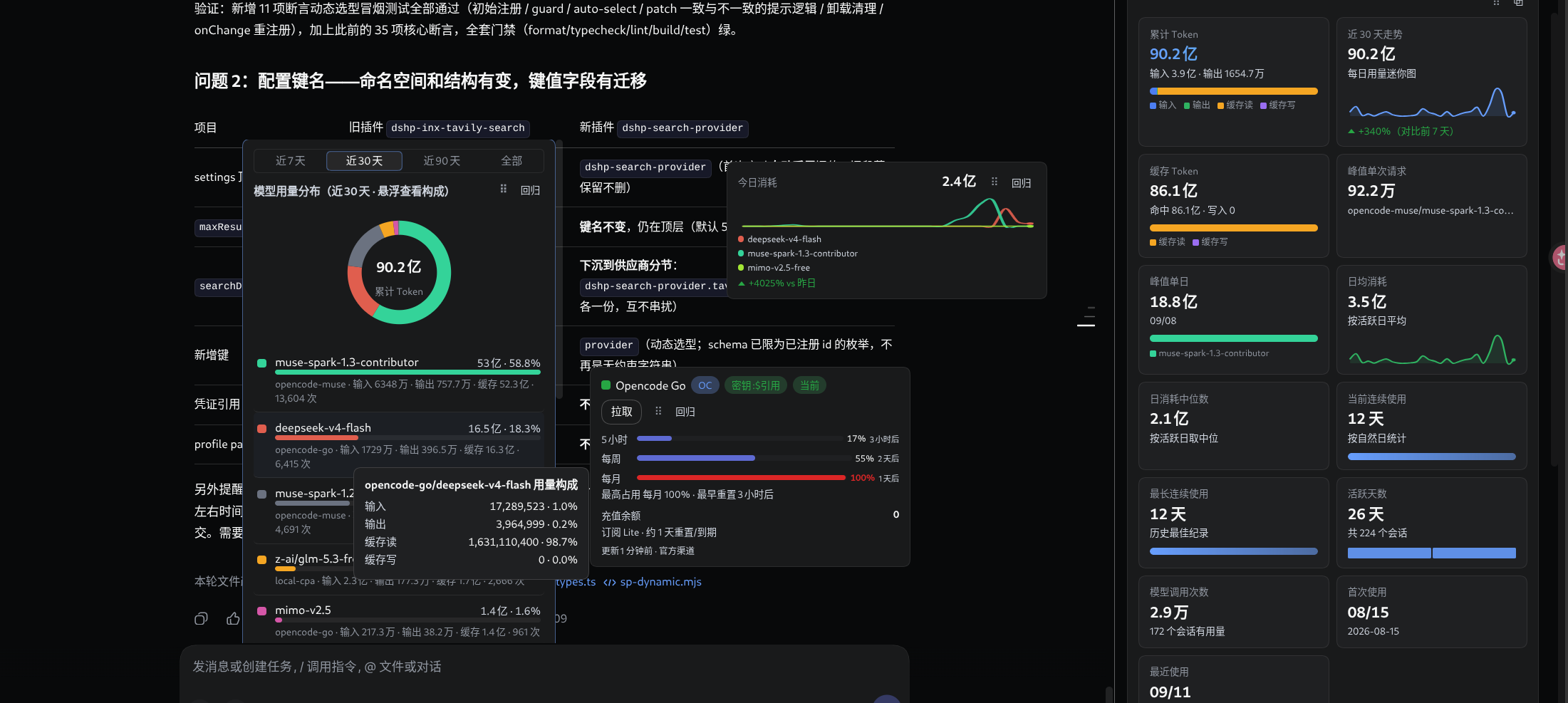This screenshot has height=703, width=1568.
Task: Click the 累计 Token 90.2亿 value
Action: point(1173,54)
